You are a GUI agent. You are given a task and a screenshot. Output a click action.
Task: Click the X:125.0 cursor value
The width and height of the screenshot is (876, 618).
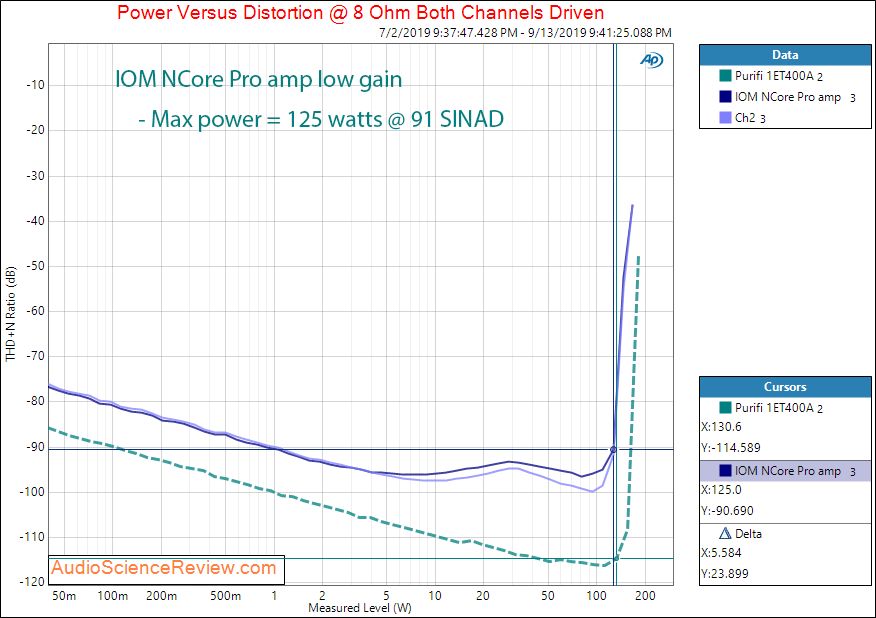point(721,490)
